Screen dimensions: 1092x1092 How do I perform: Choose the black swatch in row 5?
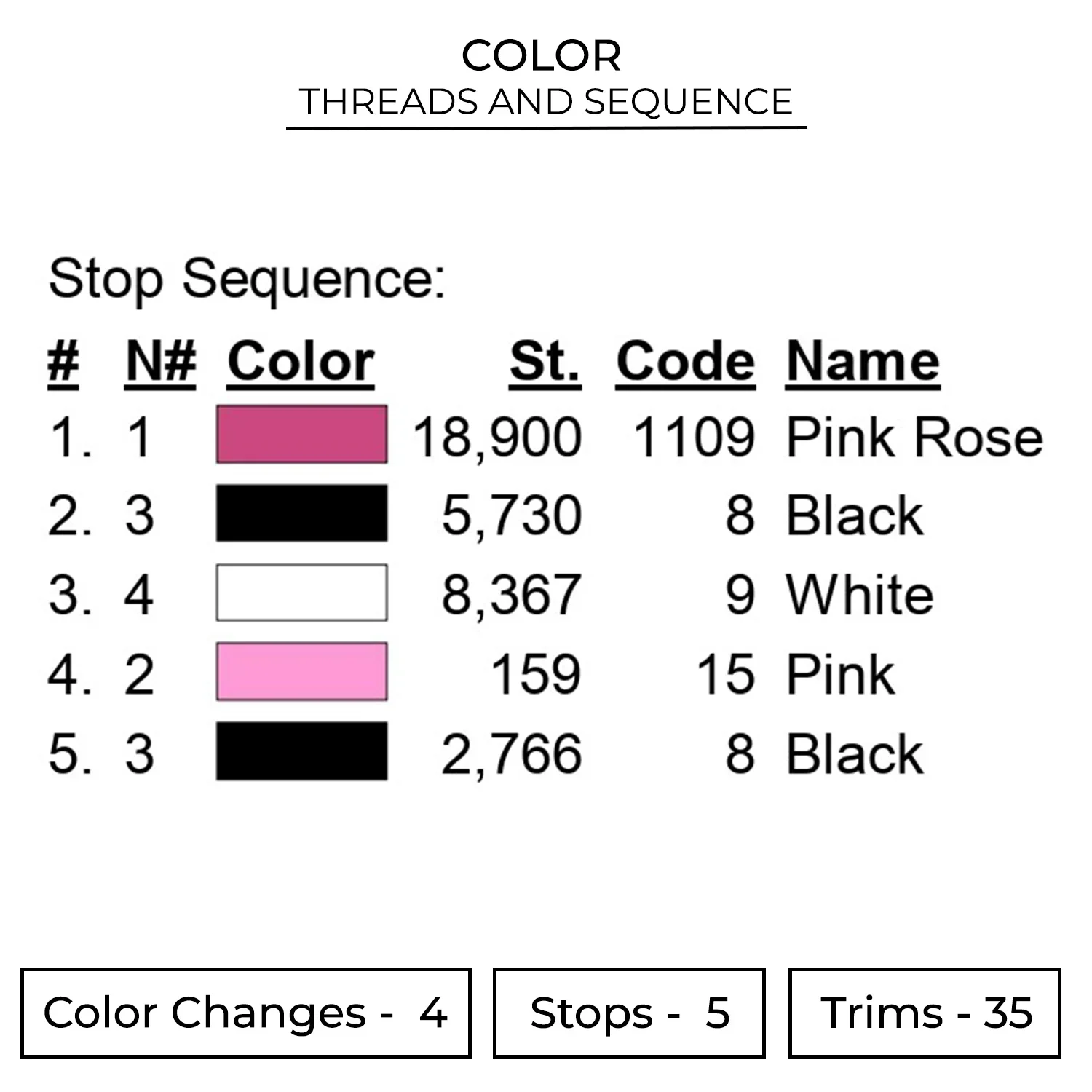tap(301, 751)
